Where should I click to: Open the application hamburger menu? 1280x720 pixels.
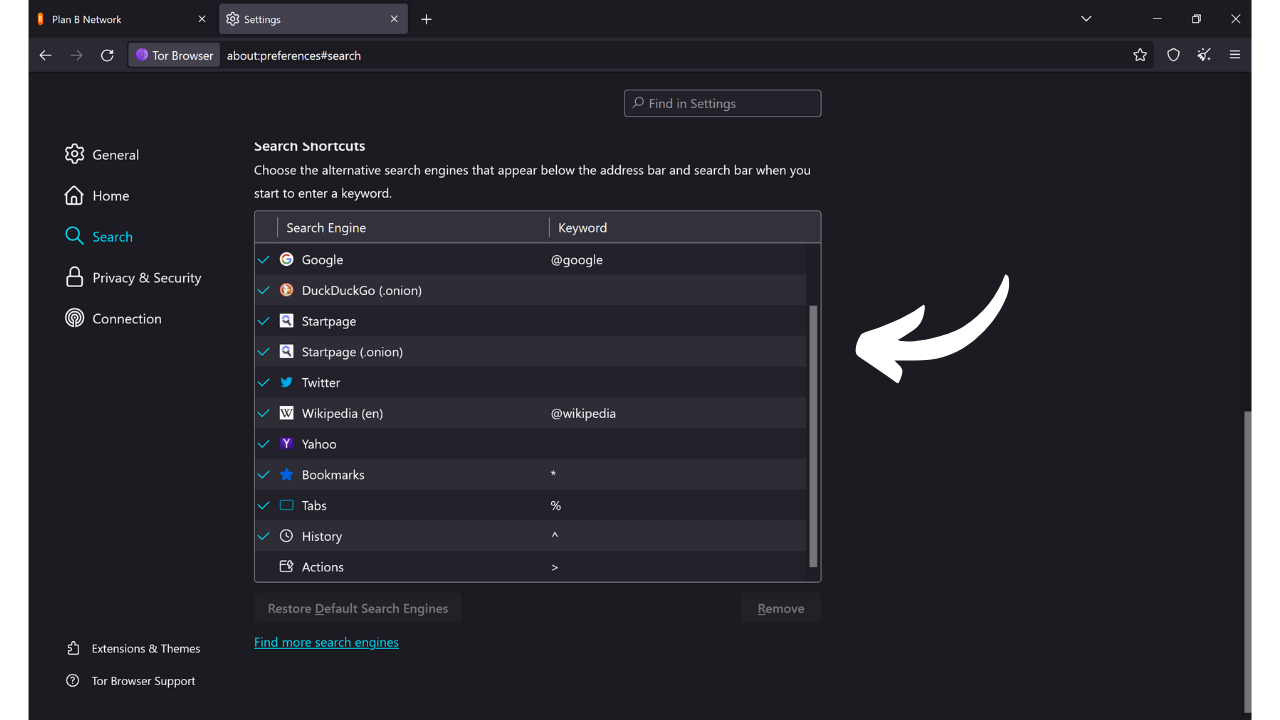tap(1235, 55)
